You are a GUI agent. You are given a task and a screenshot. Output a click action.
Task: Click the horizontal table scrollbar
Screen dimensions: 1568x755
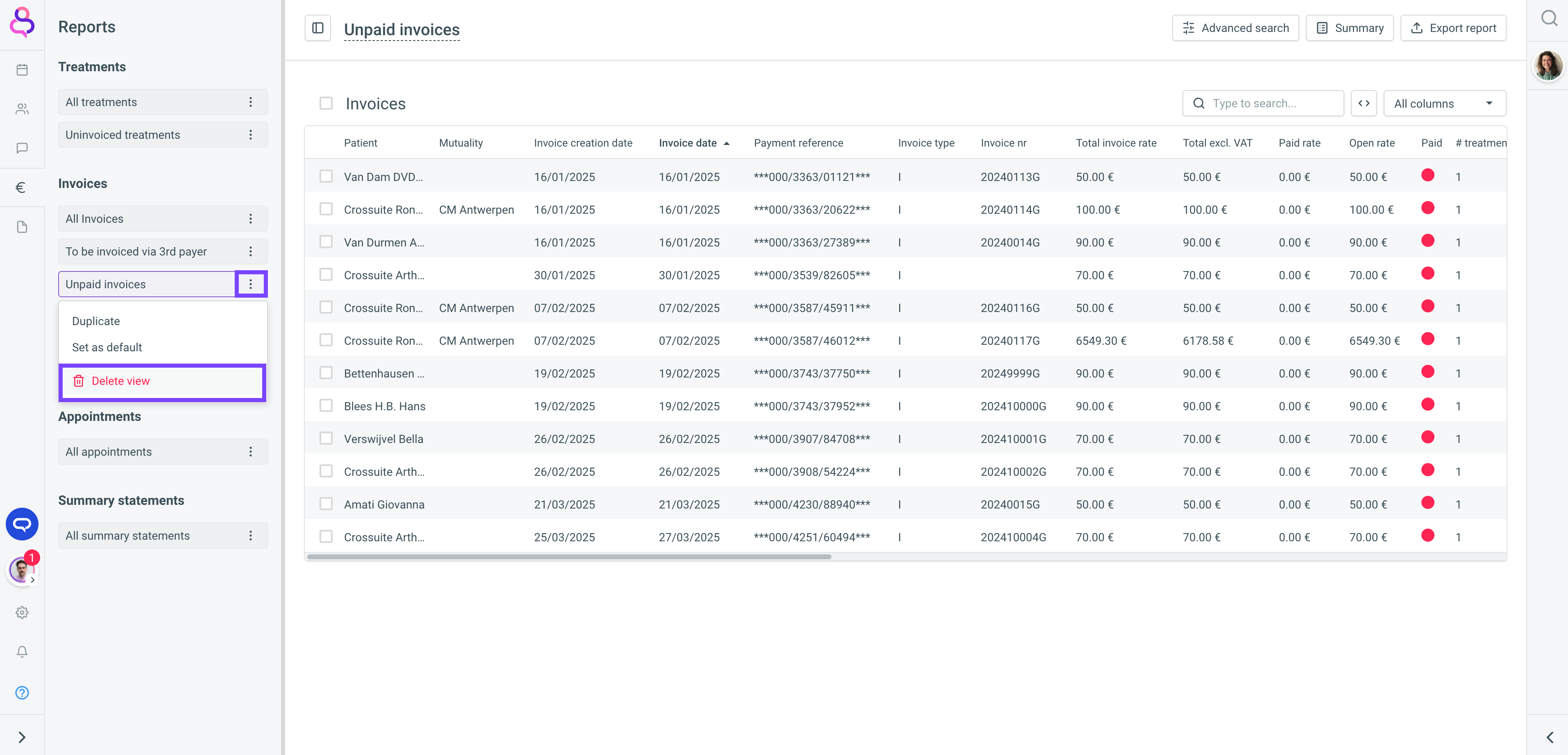click(x=569, y=557)
